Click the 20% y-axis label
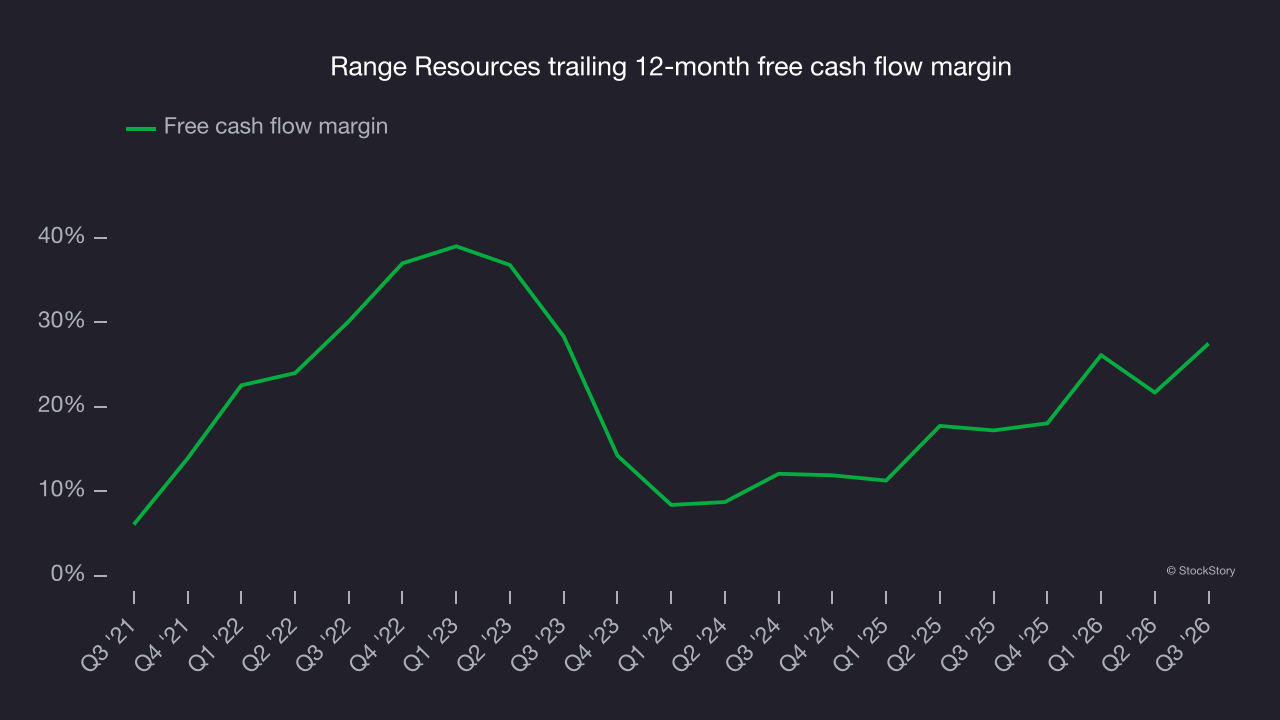 (x=62, y=406)
